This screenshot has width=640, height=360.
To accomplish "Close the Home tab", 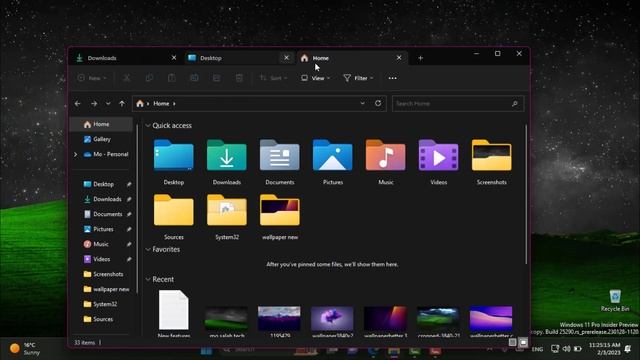I will tap(399, 58).
